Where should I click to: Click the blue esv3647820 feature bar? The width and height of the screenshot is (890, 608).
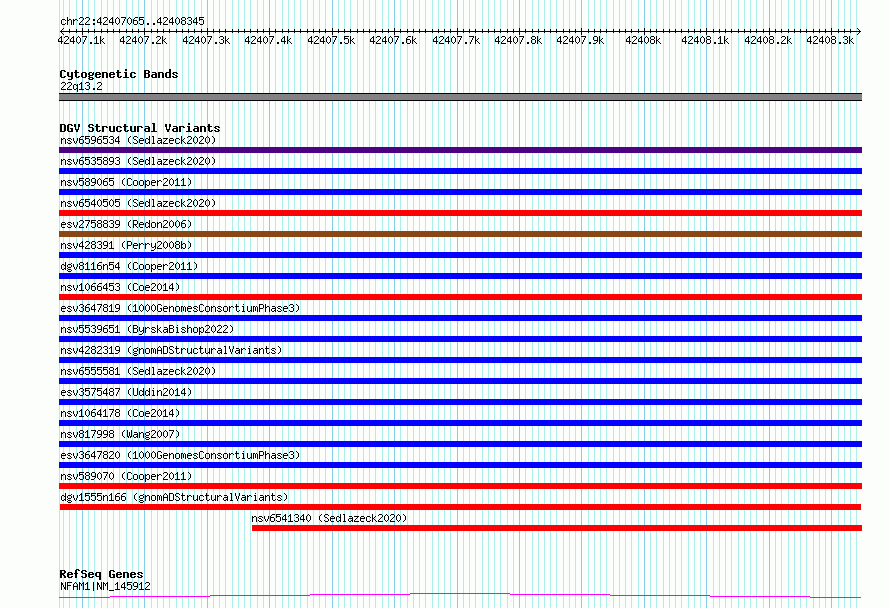point(460,465)
